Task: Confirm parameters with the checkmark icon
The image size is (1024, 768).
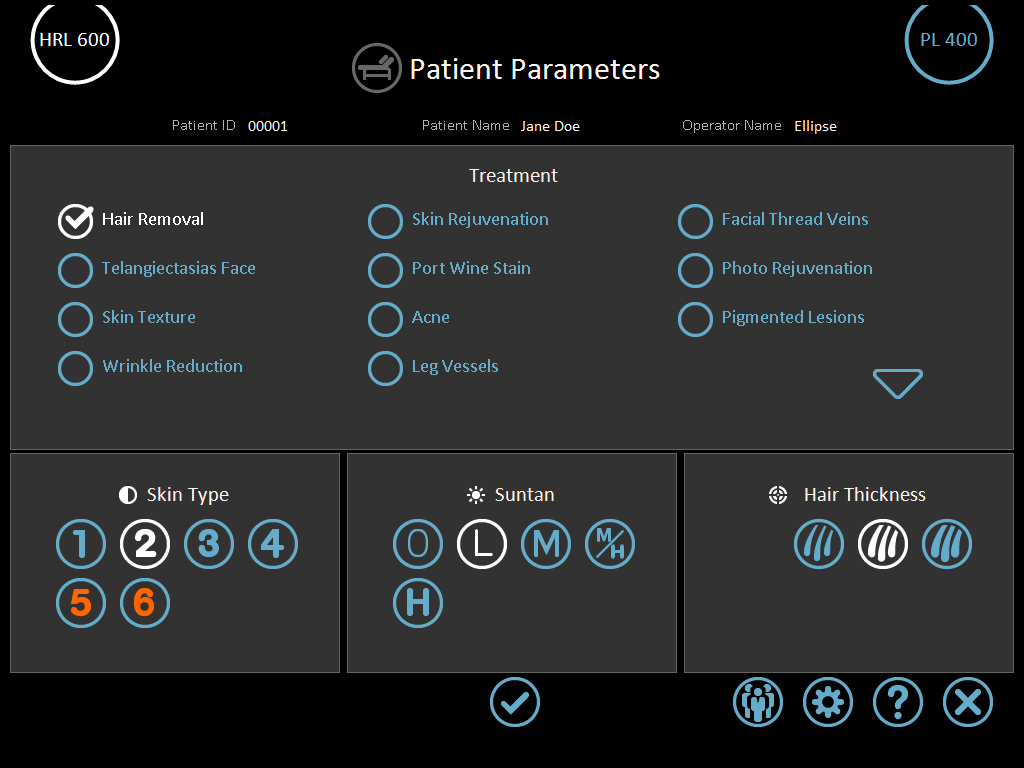Action: [515, 702]
